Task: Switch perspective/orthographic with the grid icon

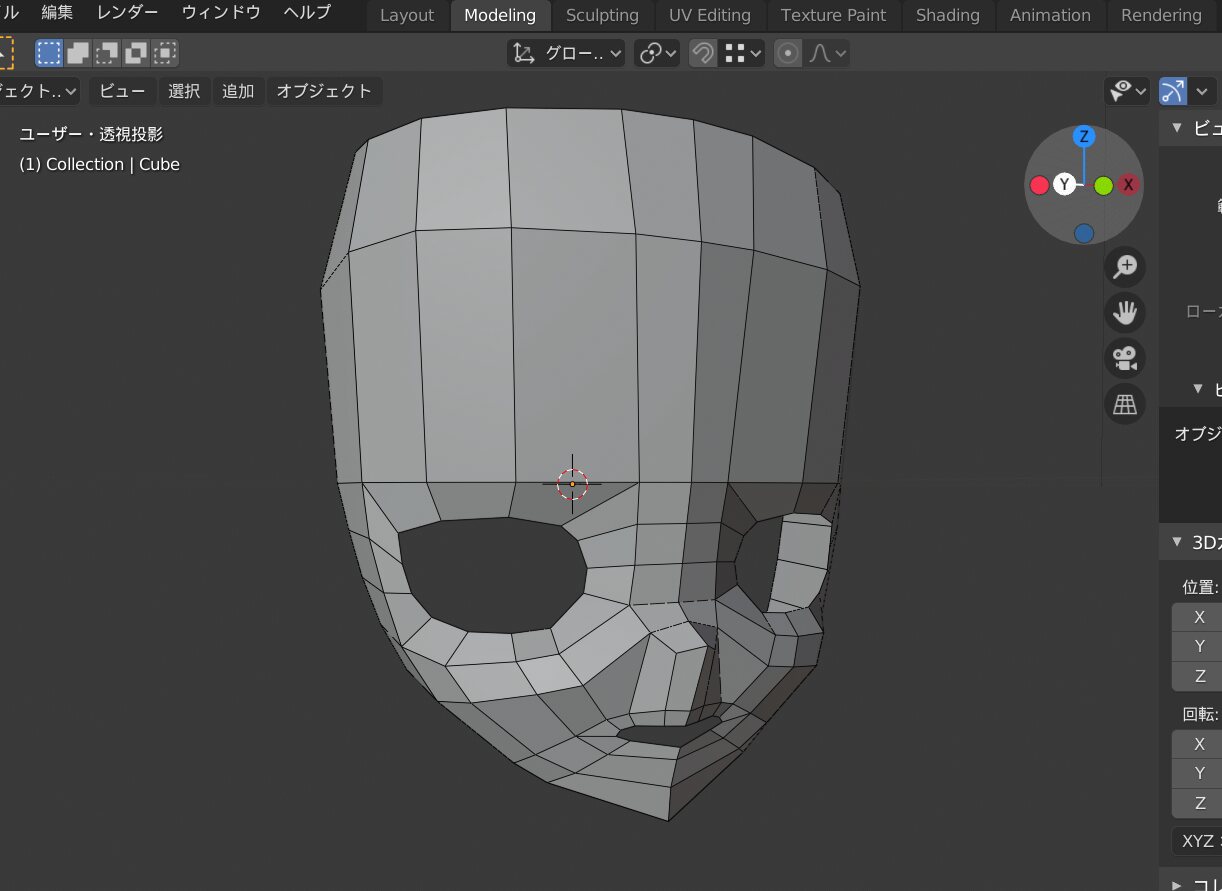Action: click(x=1125, y=404)
